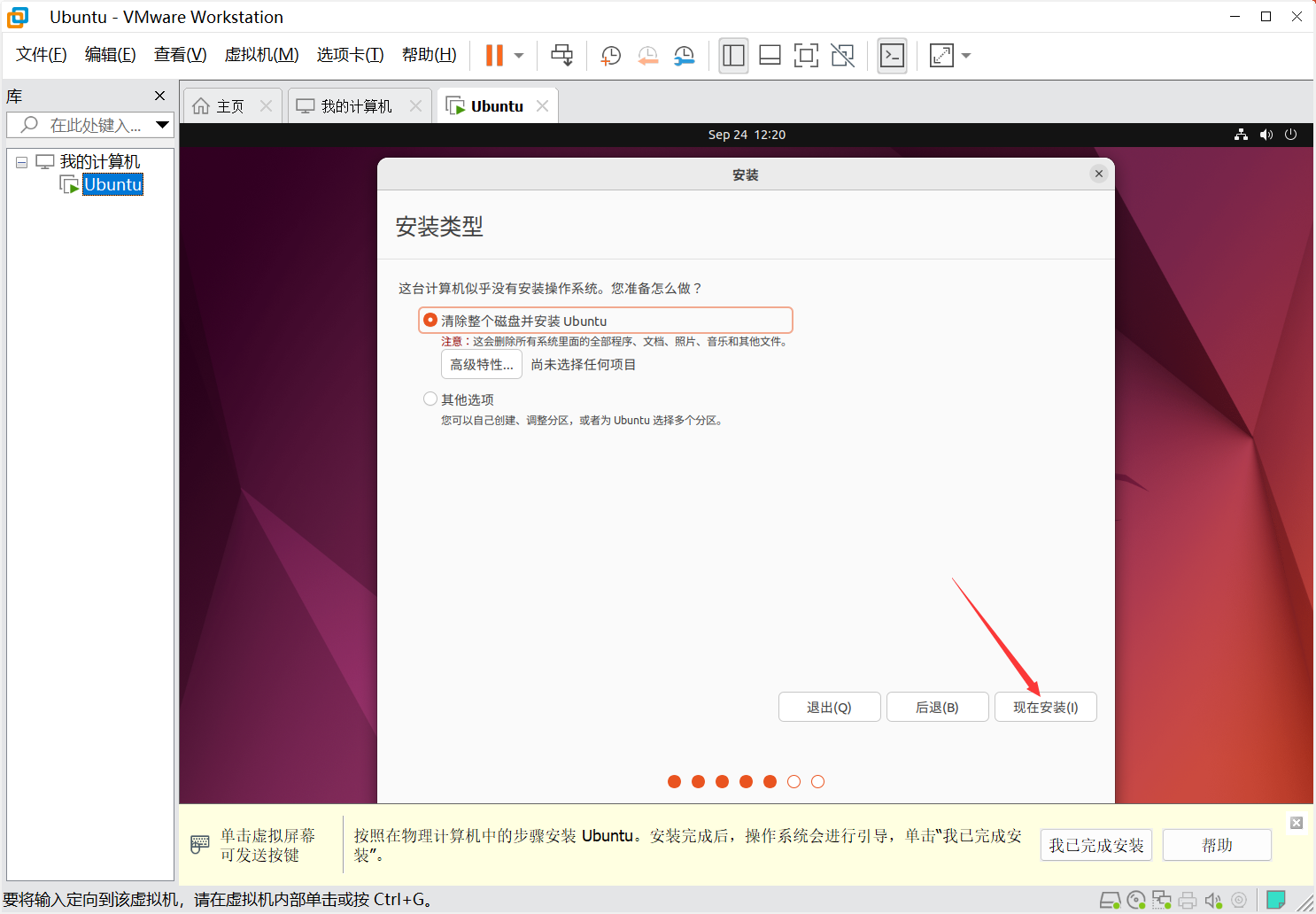Close the 库 library panel
The width and height of the screenshot is (1316, 914).
coord(159,96)
